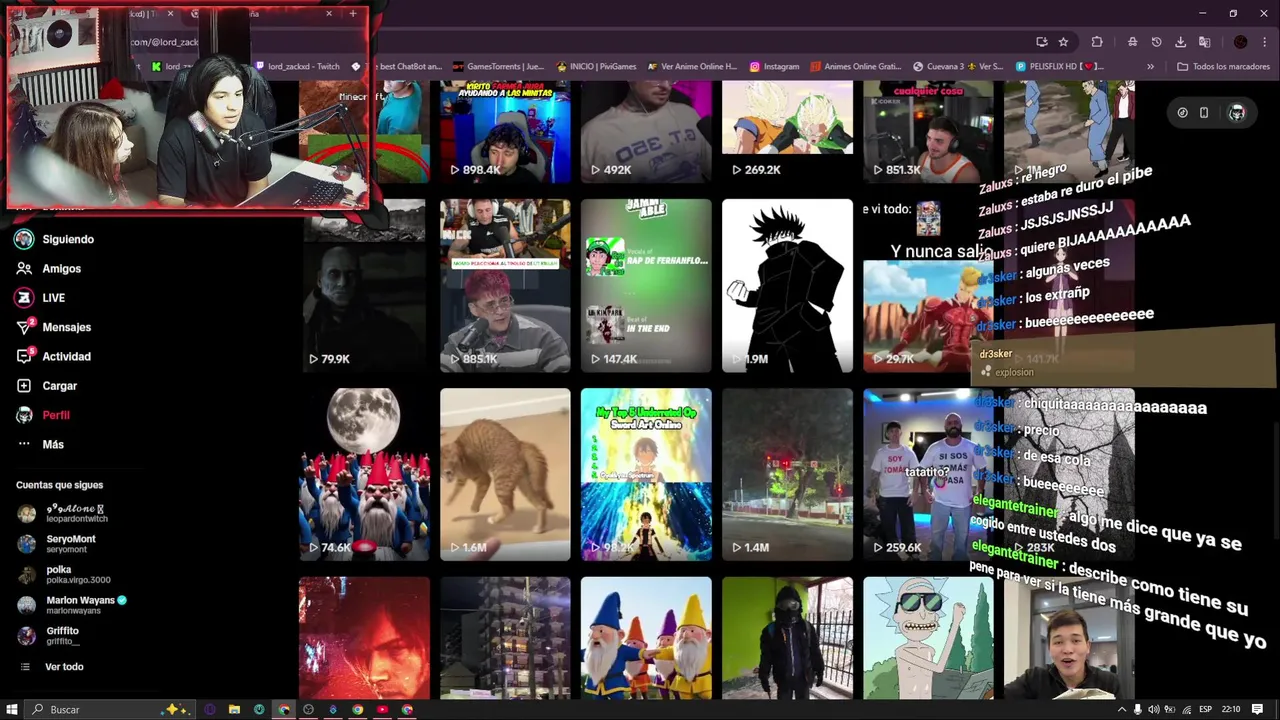Show more bookmarks chevron
This screenshot has height=720, width=1280.
click(1150, 66)
